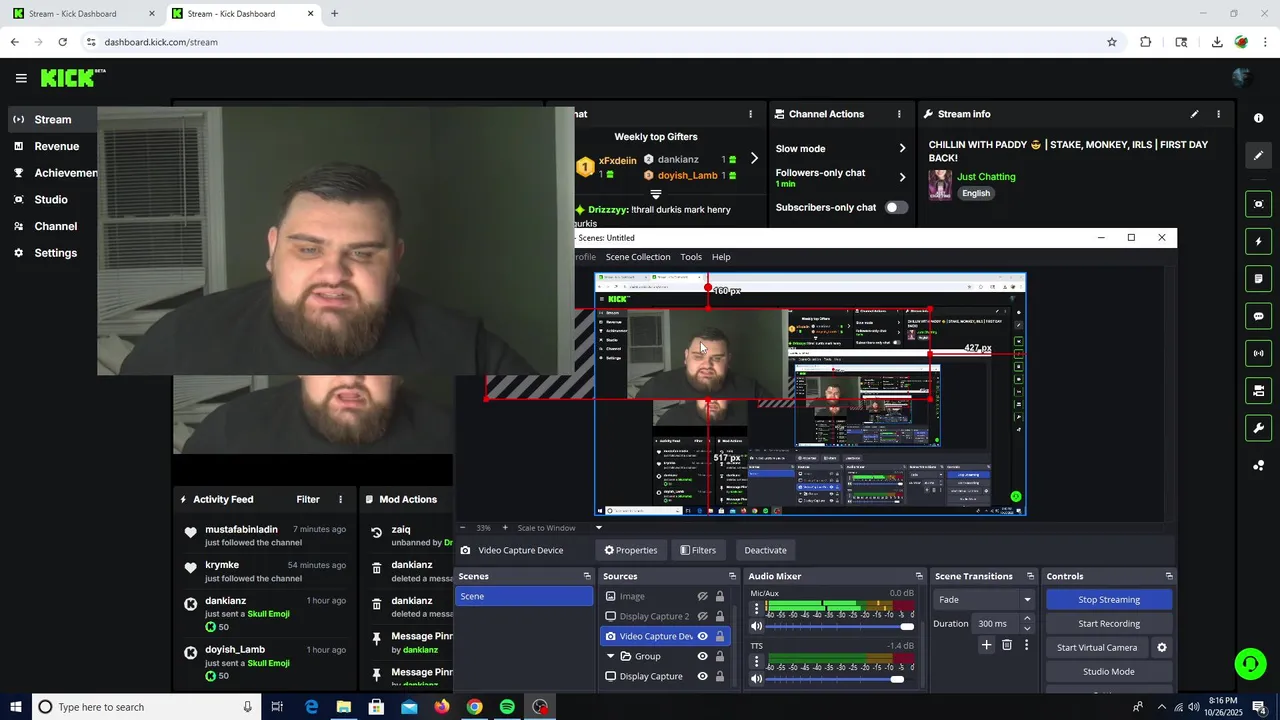The width and height of the screenshot is (1280, 720).
Task: Go to Channel in Kick sidebar
Action: 55,226
